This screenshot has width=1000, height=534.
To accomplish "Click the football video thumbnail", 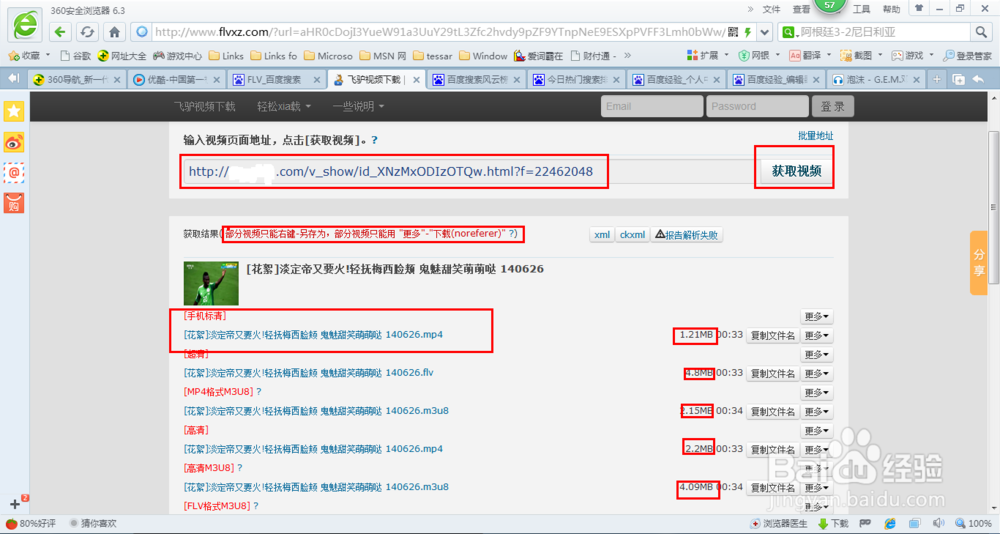I will coord(211,283).
